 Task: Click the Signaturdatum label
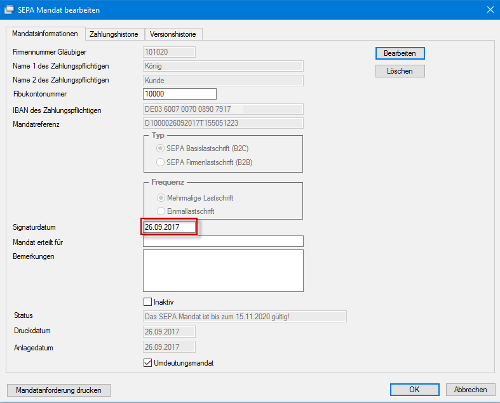[34, 227]
